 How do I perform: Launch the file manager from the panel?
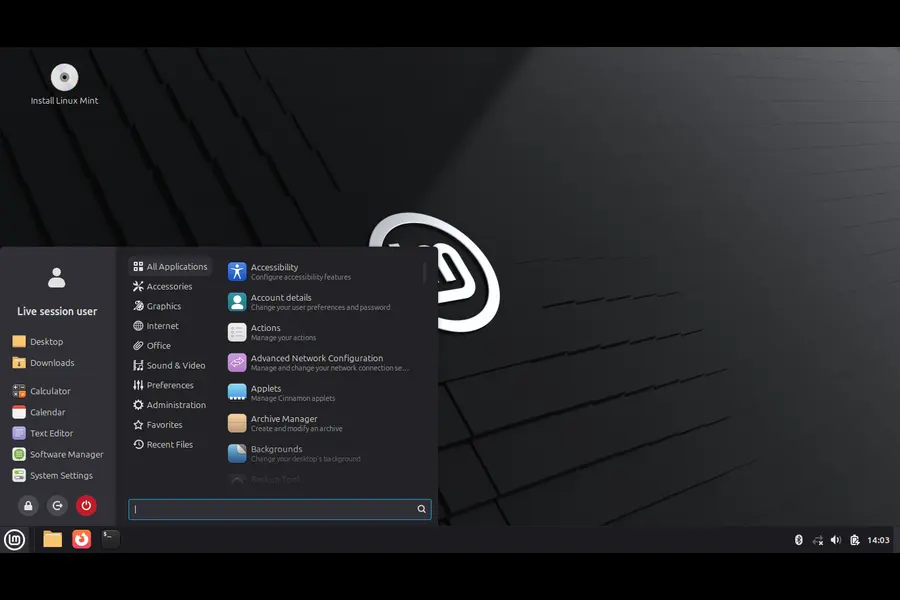(x=52, y=539)
